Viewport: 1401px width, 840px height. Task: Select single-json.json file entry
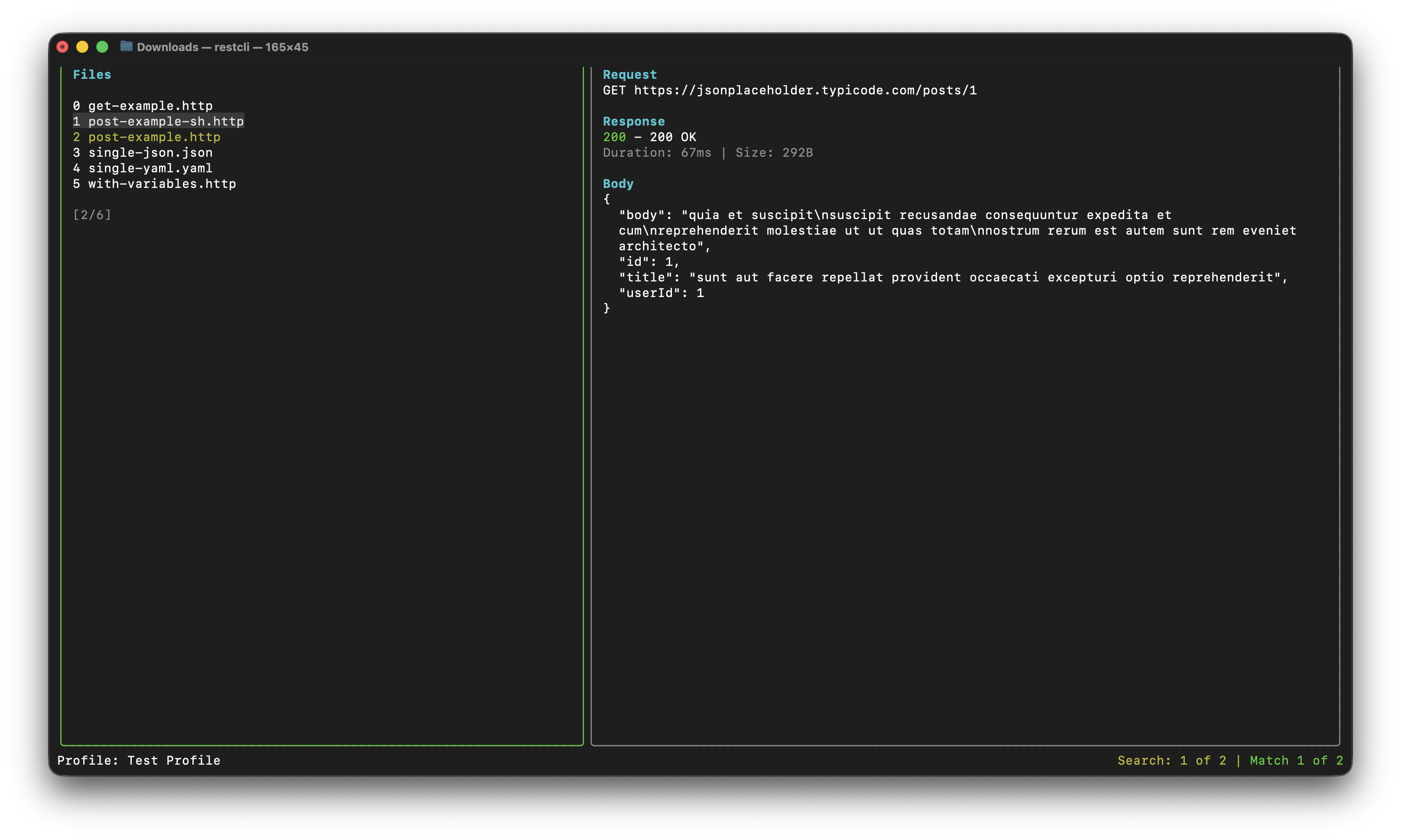[150, 152]
